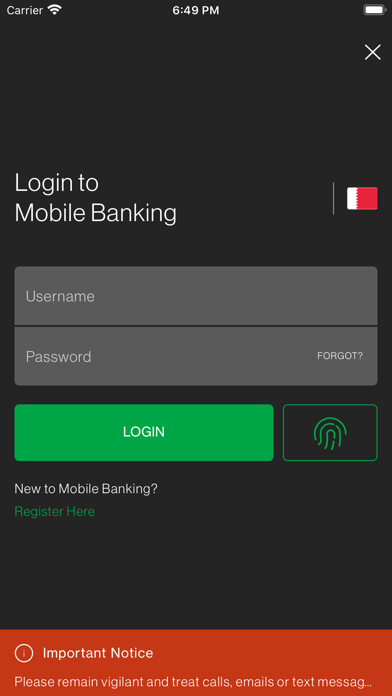
Task: Tap the green LOGIN button
Action: point(144,432)
